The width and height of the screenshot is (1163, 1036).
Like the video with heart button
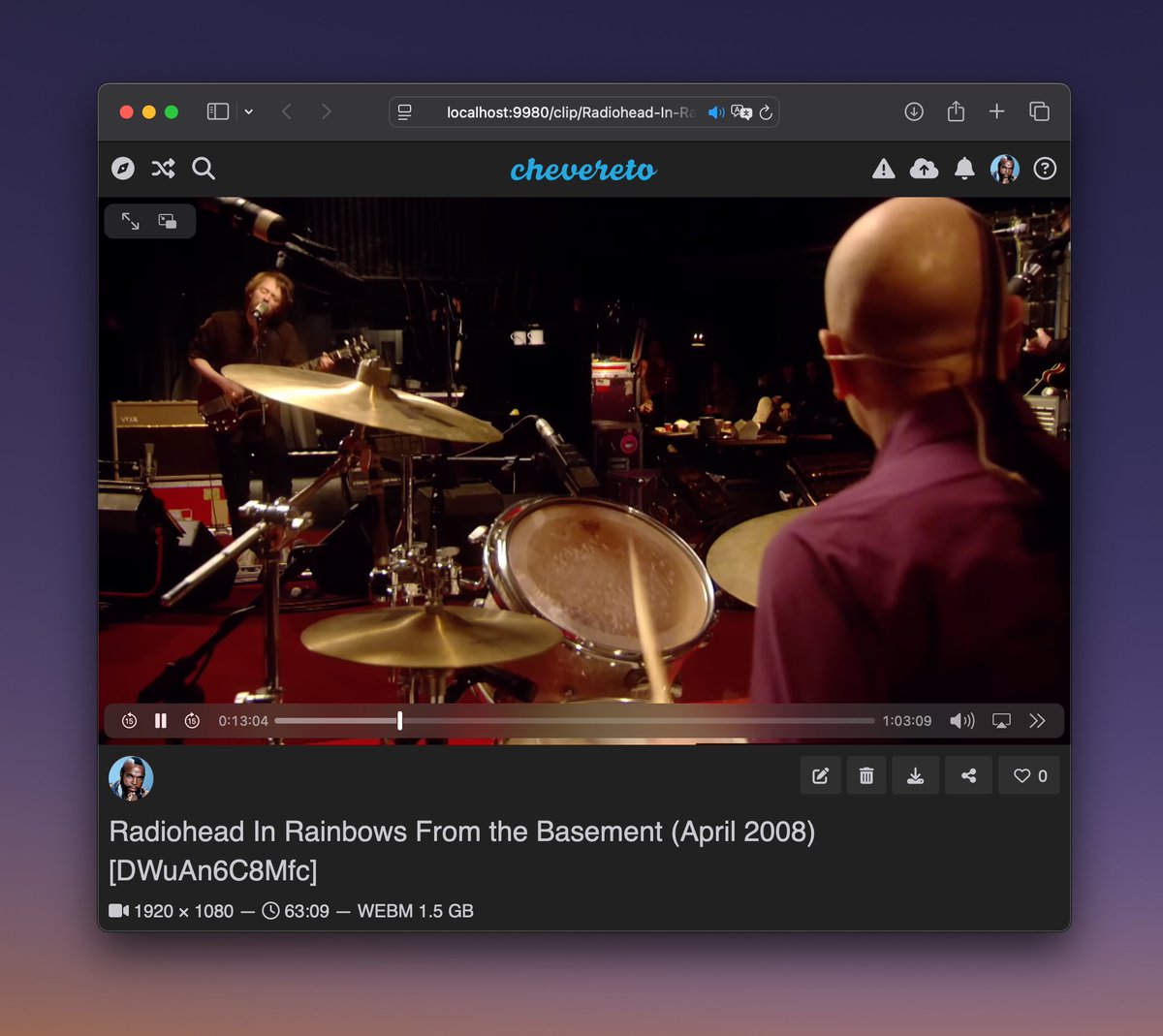click(x=1029, y=775)
